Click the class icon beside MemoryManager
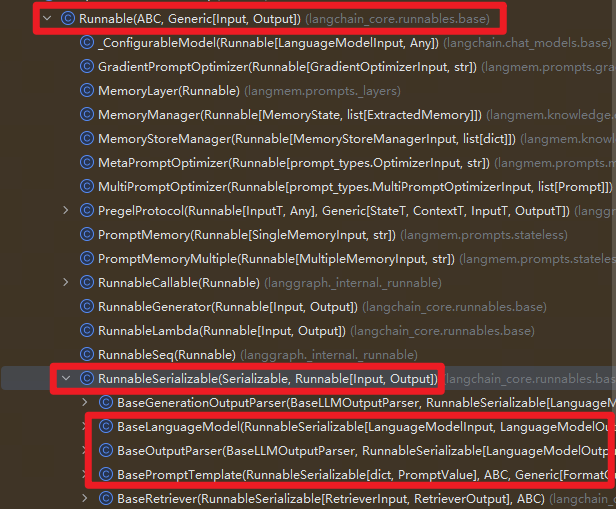The height and width of the screenshot is (509, 616). [x=87, y=114]
